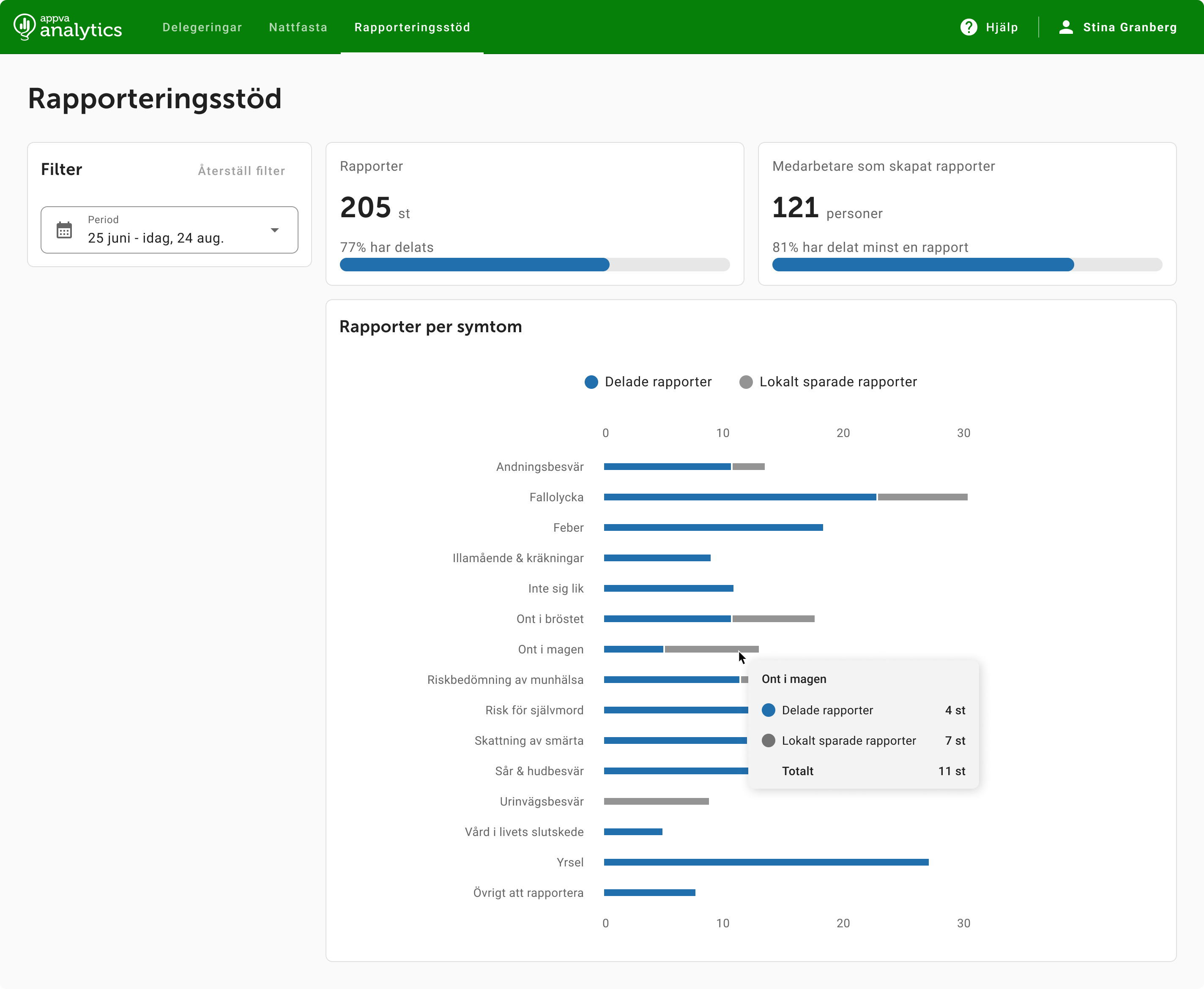Select the Rapporteringsstöd tab

(x=412, y=27)
